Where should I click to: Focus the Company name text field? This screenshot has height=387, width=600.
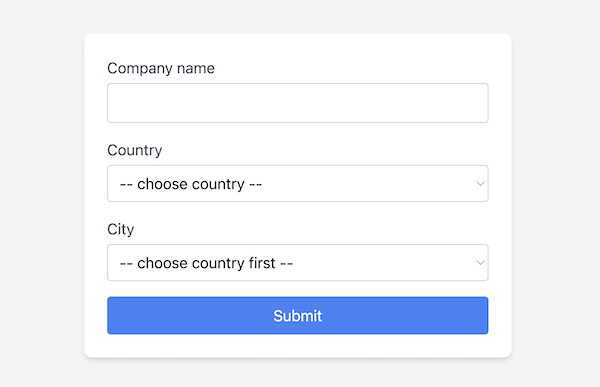tap(298, 103)
